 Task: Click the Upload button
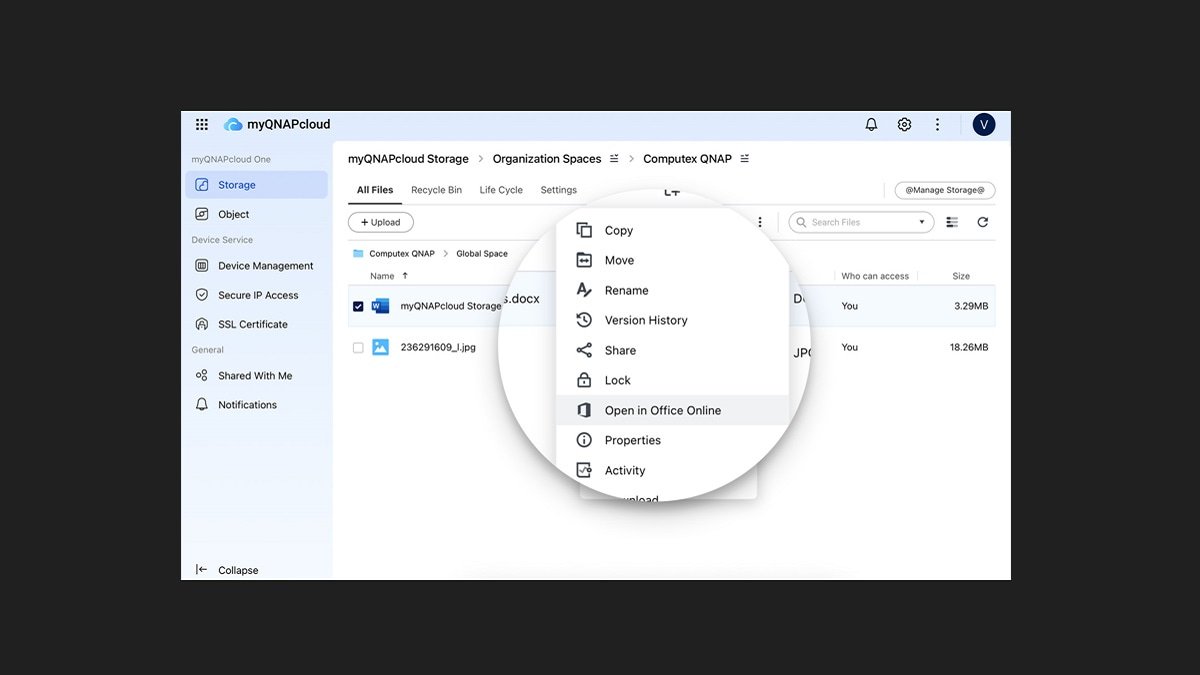(381, 222)
